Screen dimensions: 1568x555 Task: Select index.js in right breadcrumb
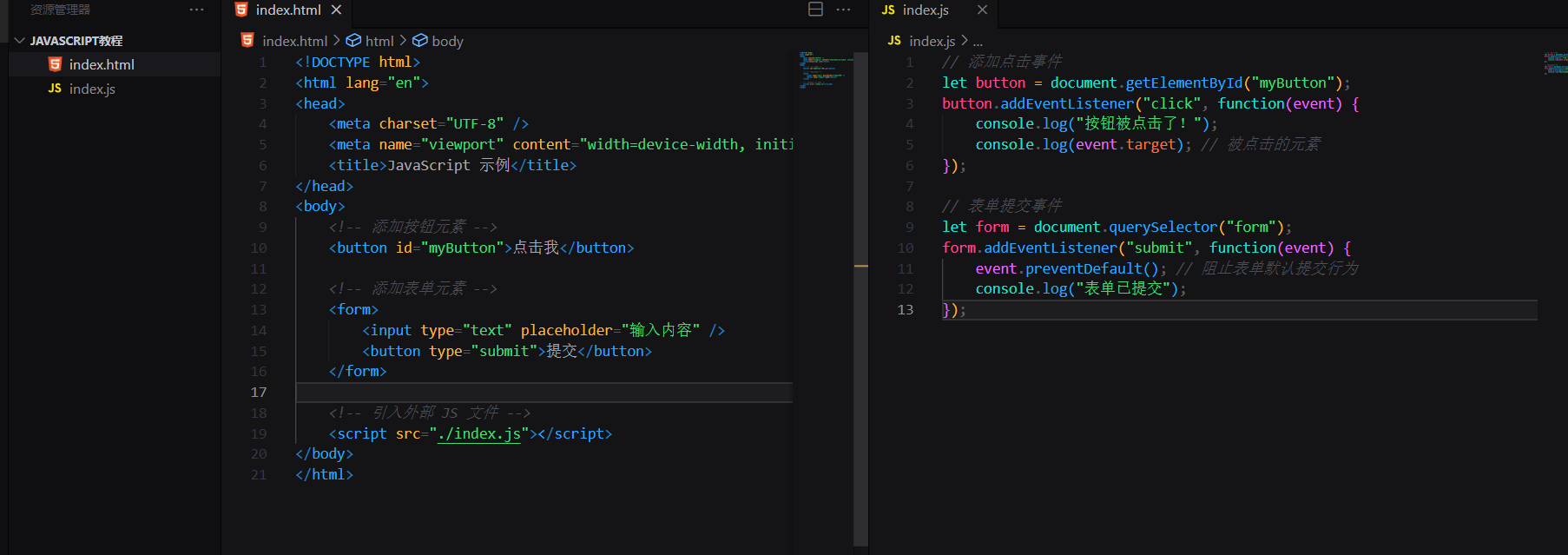pyautogui.click(x=932, y=41)
